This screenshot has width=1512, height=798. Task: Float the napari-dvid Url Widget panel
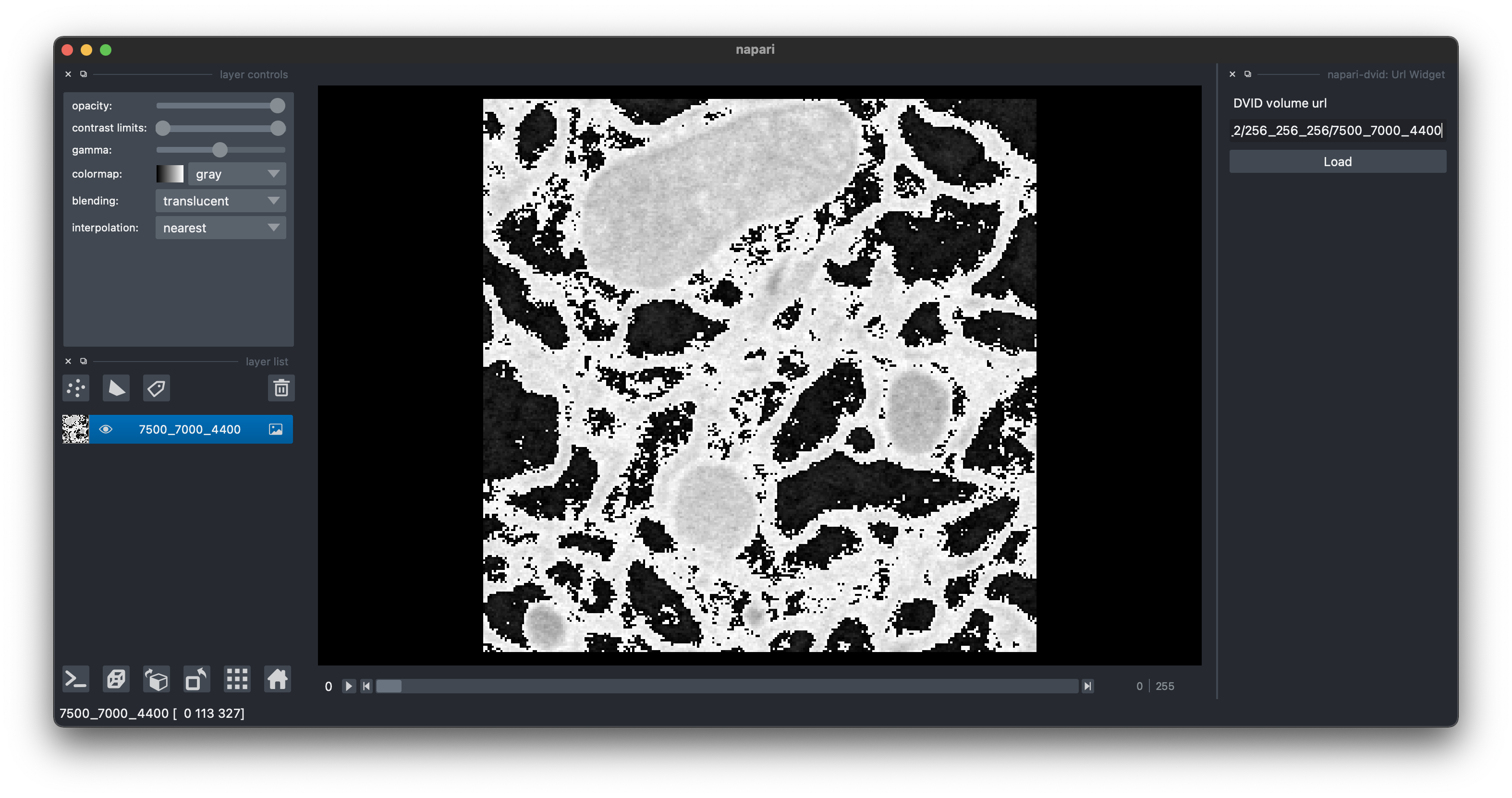pyautogui.click(x=1248, y=74)
